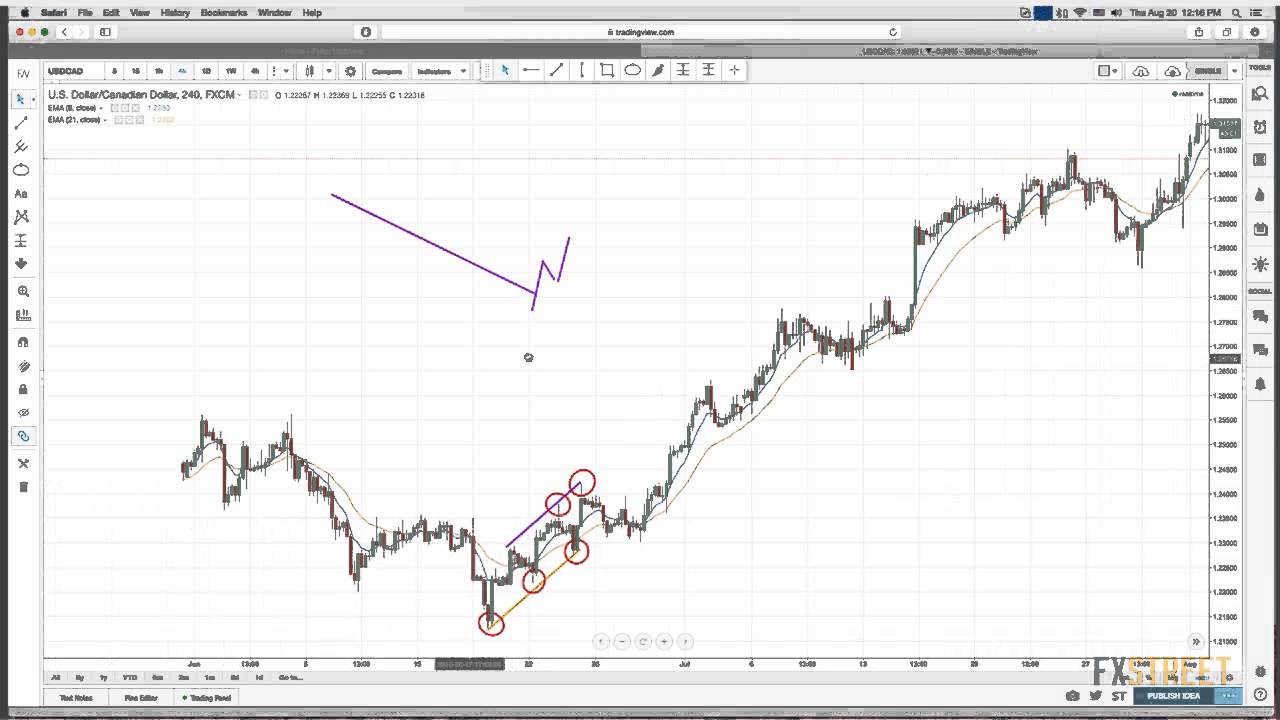This screenshot has height=720, width=1280.
Task: Select the left sidebar trend line tool
Action: click(20, 123)
